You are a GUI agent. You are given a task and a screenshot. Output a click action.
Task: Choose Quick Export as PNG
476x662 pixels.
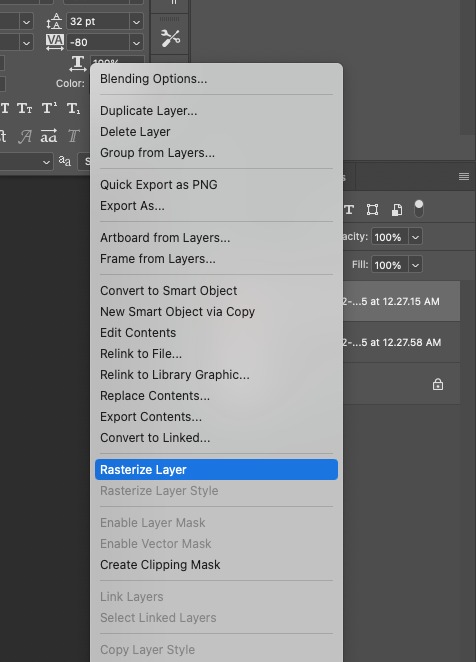tap(216, 185)
